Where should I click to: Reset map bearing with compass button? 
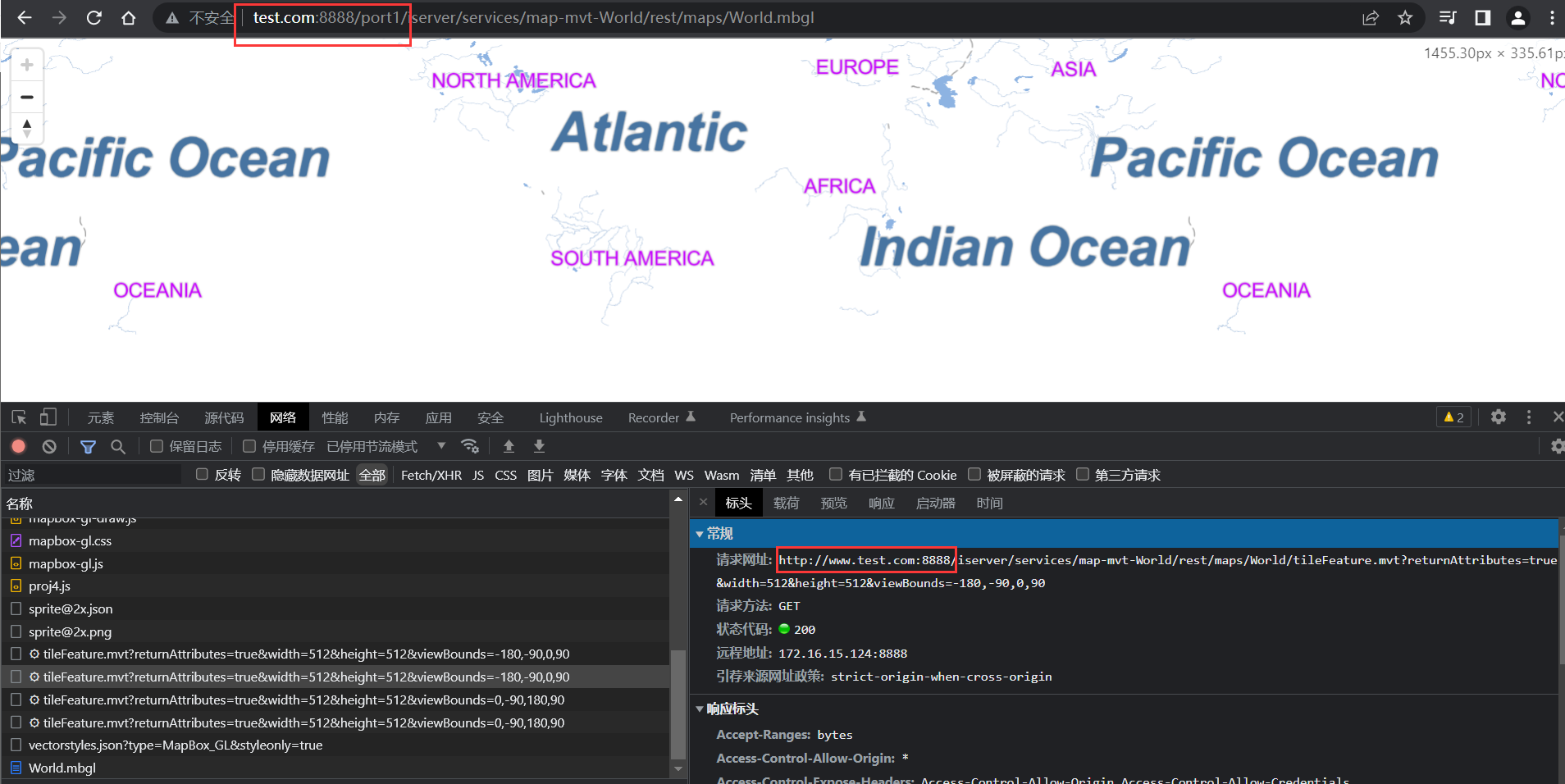click(27, 128)
